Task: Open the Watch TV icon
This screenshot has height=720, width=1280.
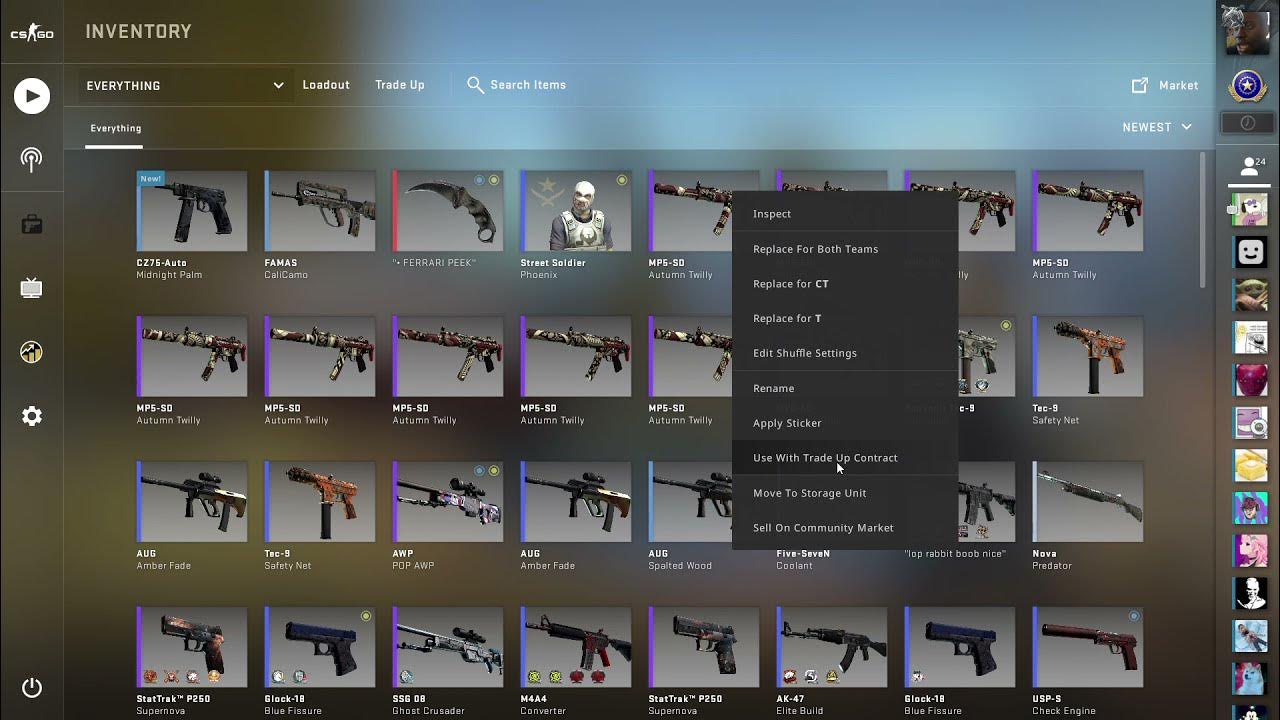Action: click(32, 288)
